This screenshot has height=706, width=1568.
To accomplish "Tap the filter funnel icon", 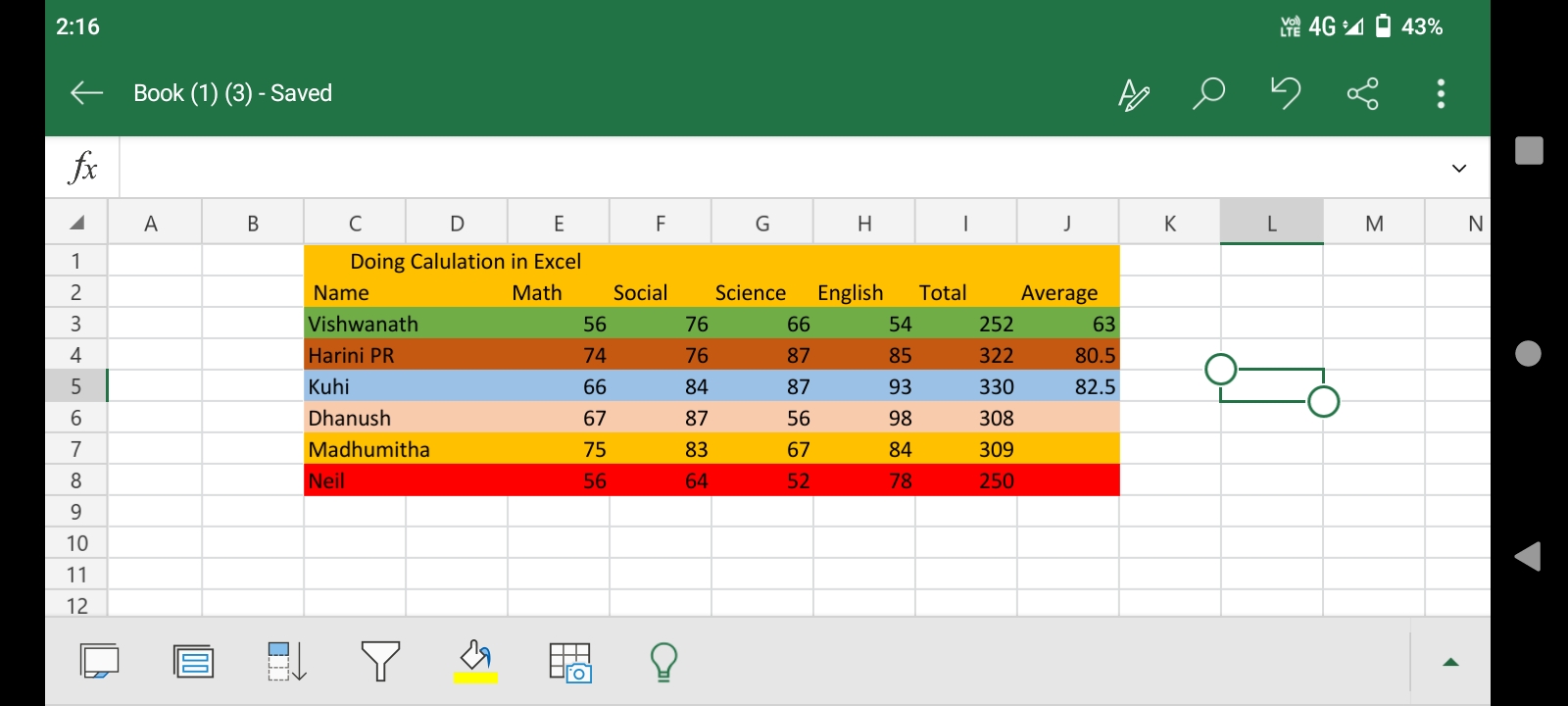I will coord(380,662).
